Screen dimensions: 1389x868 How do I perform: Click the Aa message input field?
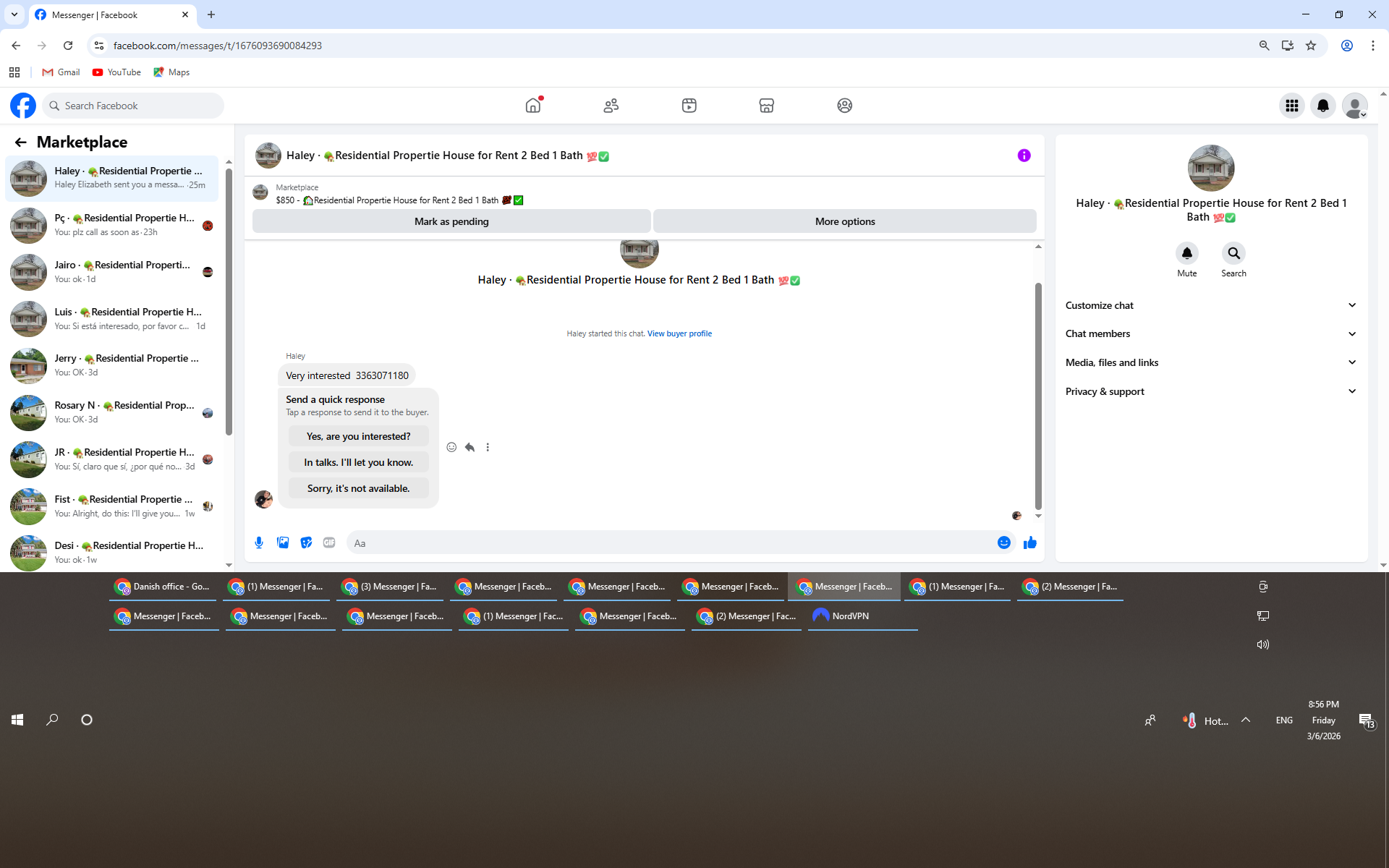(669, 543)
